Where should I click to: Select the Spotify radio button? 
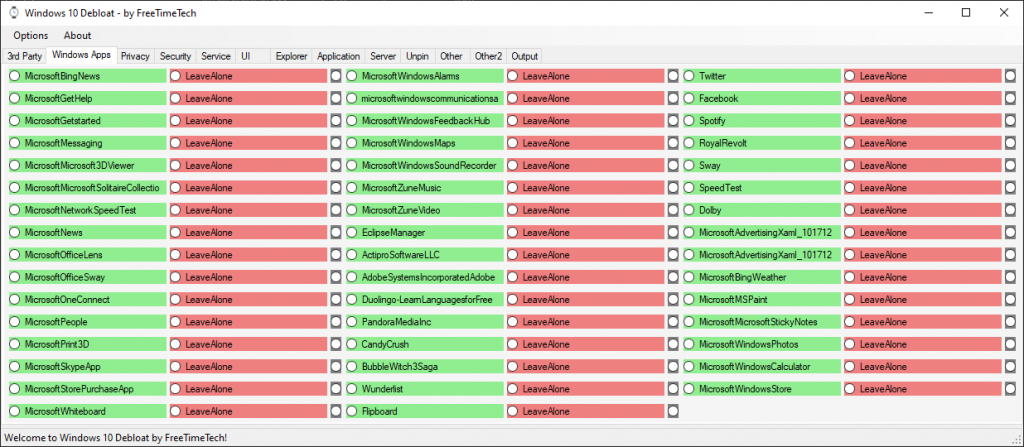(689, 121)
